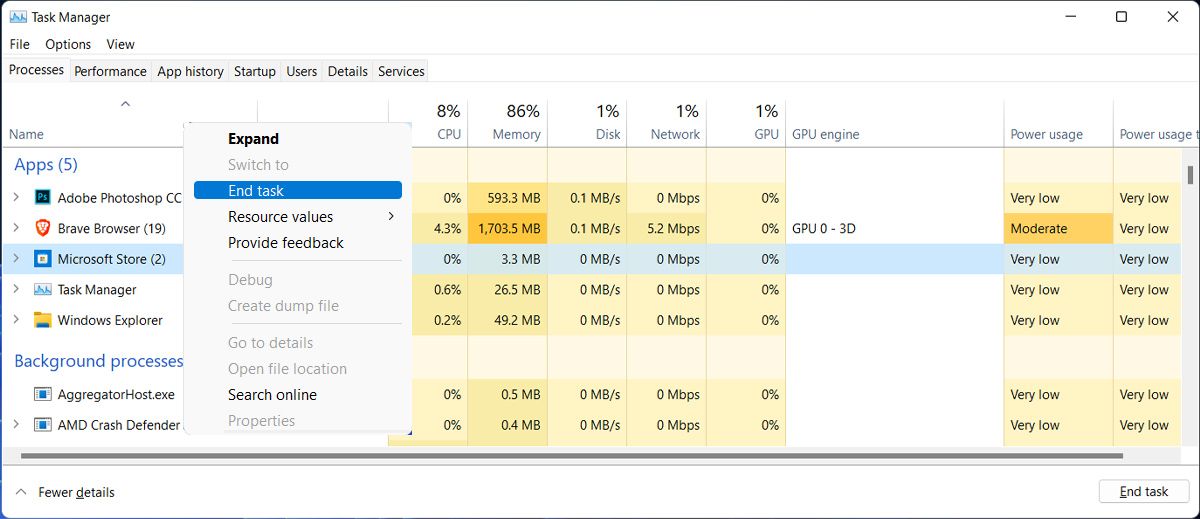
Task: Switch to the Startup tab
Action: pyautogui.click(x=255, y=71)
